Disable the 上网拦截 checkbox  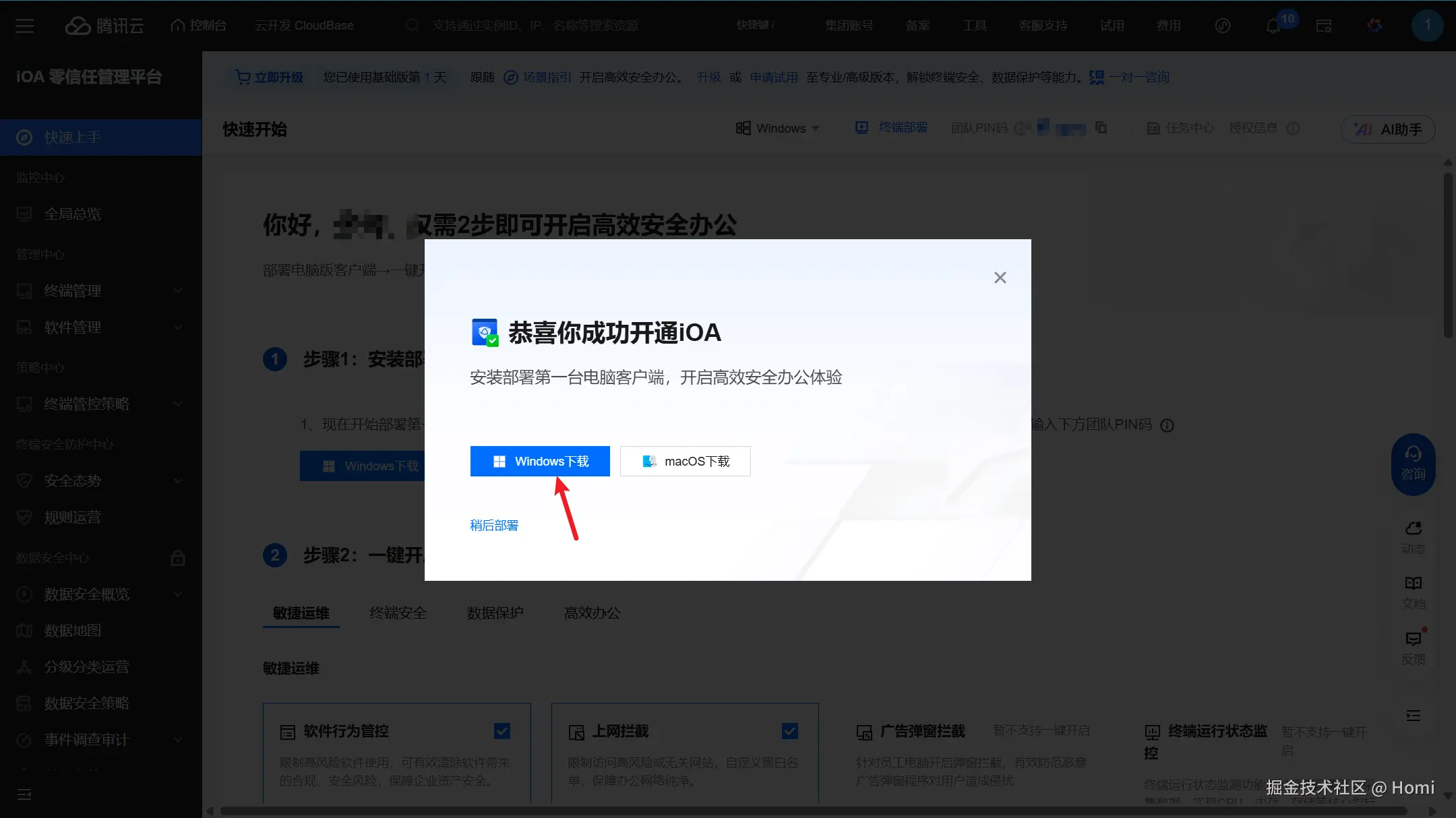tap(789, 730)
